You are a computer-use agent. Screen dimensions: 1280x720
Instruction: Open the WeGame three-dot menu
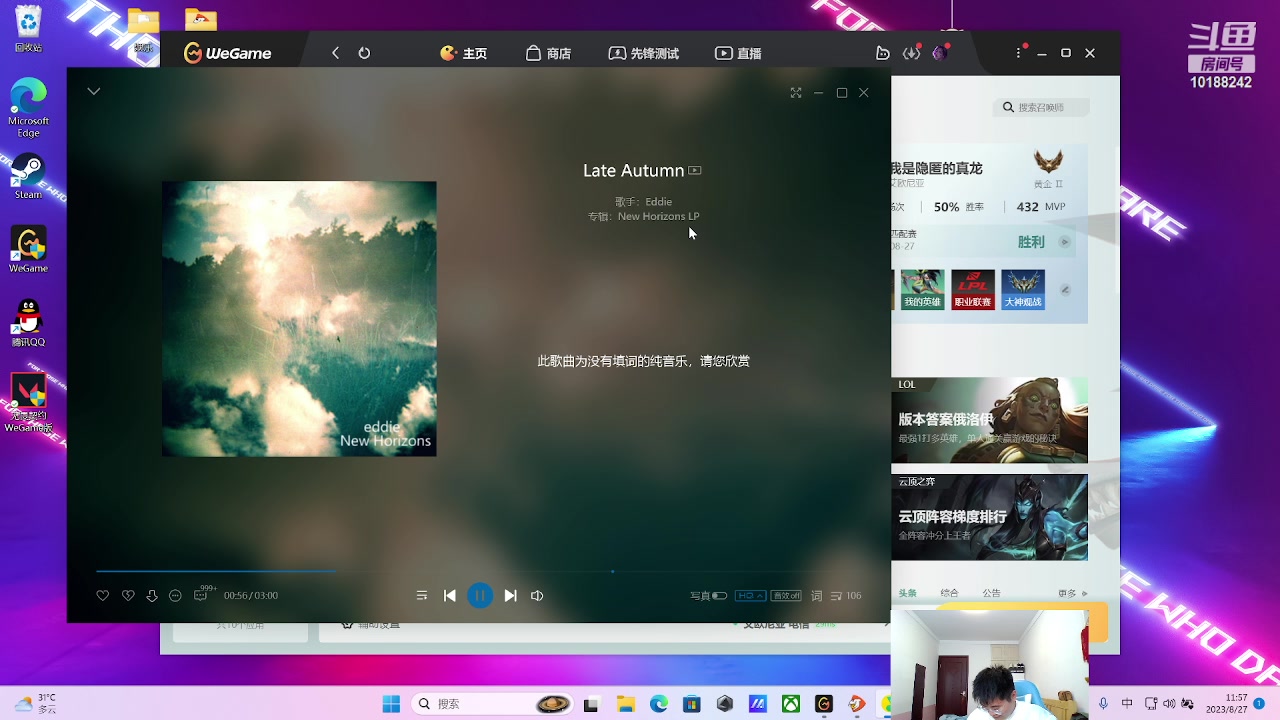(x=1020, y=53)
